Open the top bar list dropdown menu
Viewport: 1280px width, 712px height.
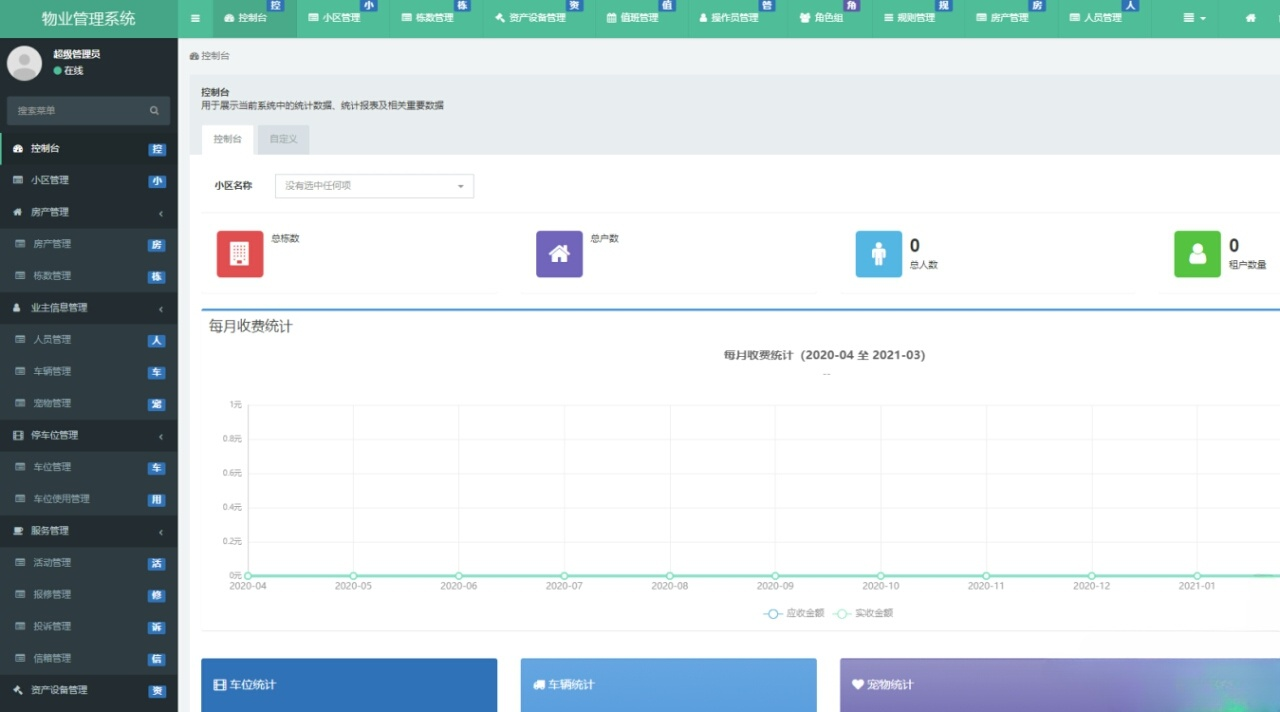click(x=1194, y=18)
